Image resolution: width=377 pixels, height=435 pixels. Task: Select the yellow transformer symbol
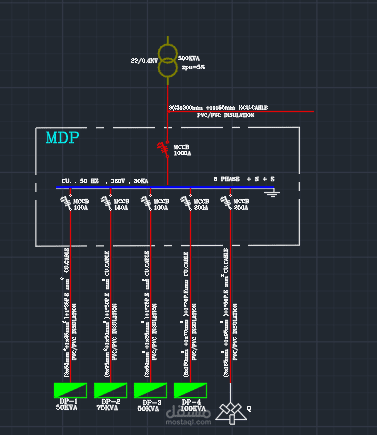(168, 61)
